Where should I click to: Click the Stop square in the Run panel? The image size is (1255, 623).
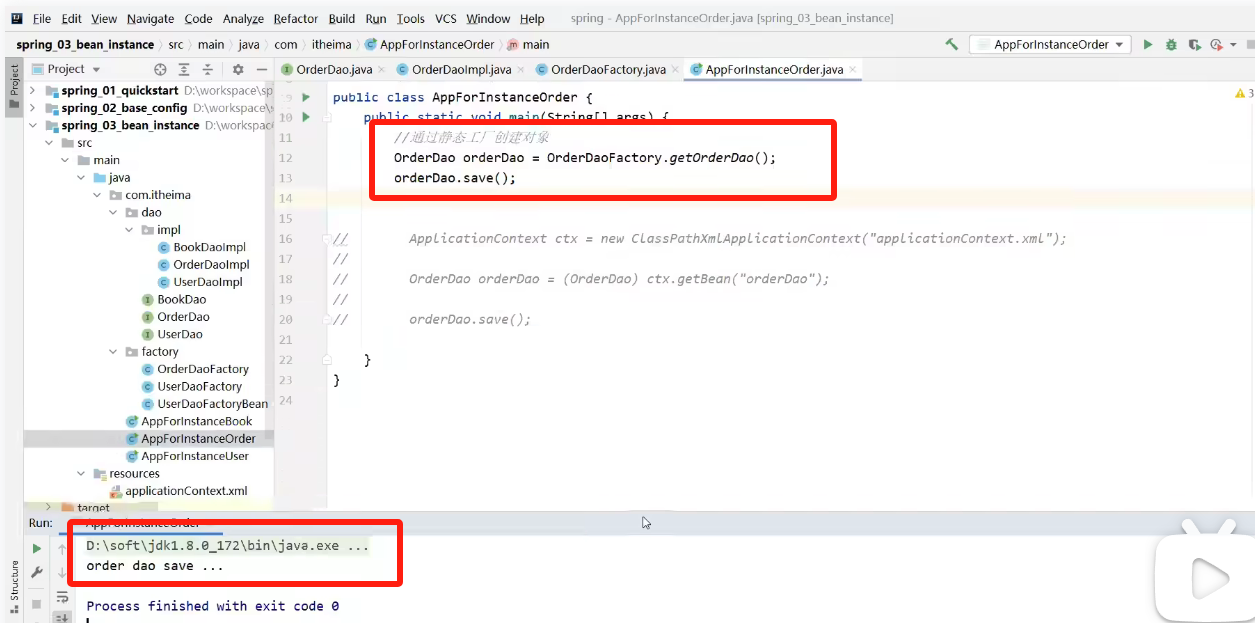click(x=37, y=604)
